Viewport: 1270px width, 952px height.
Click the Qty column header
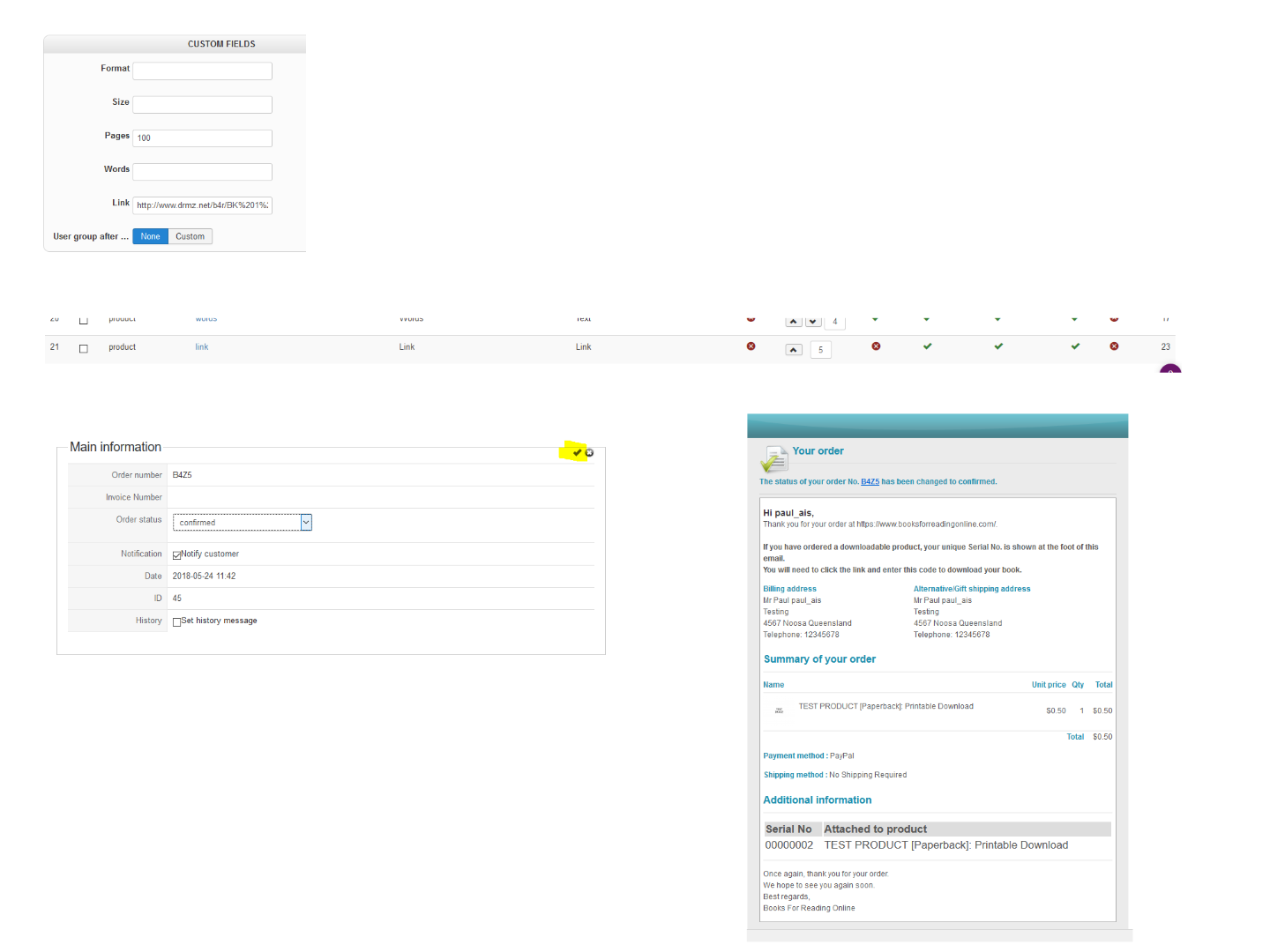[1078, 685]
